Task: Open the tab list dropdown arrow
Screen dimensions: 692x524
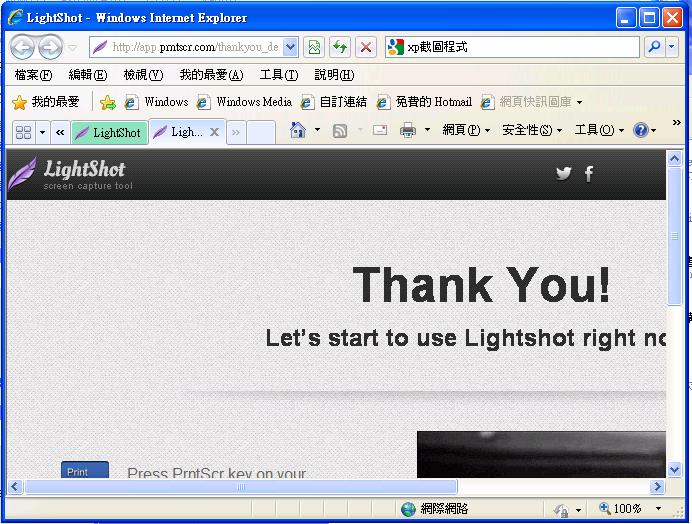Action: pyautogui.click(x=42, y=132)
